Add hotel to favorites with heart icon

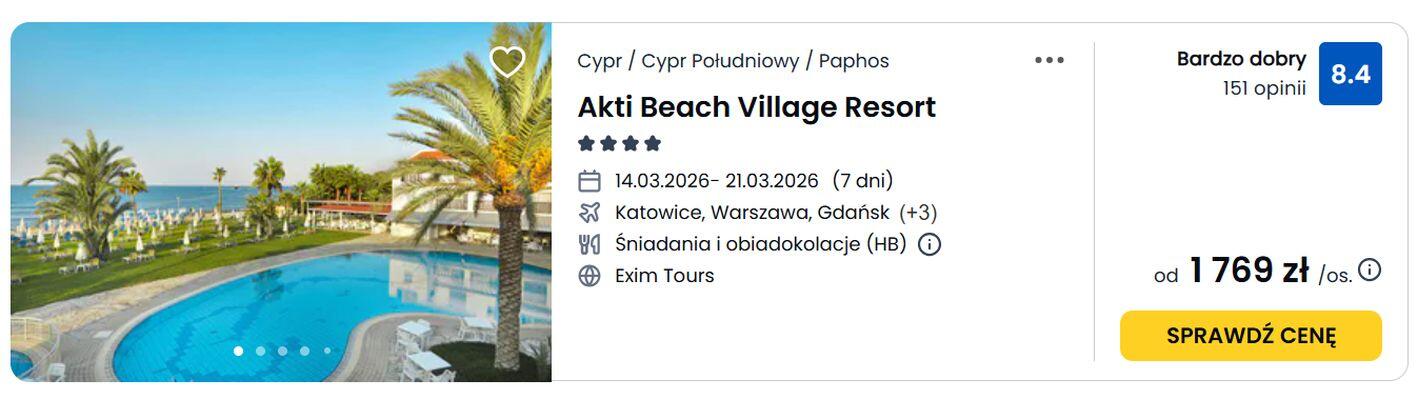click(507, 62)
